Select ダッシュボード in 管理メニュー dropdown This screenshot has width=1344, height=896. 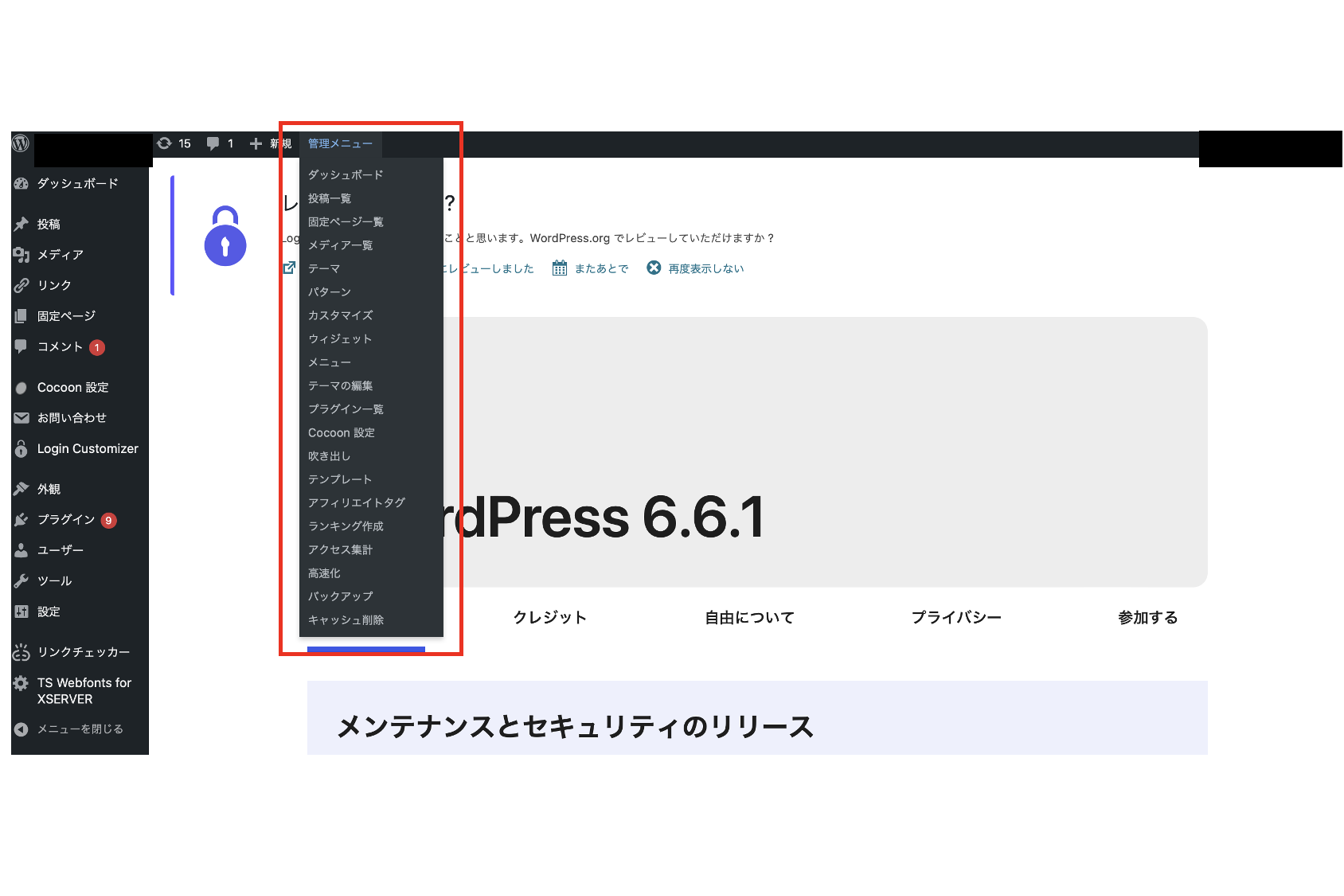click(x=371, y=175)
